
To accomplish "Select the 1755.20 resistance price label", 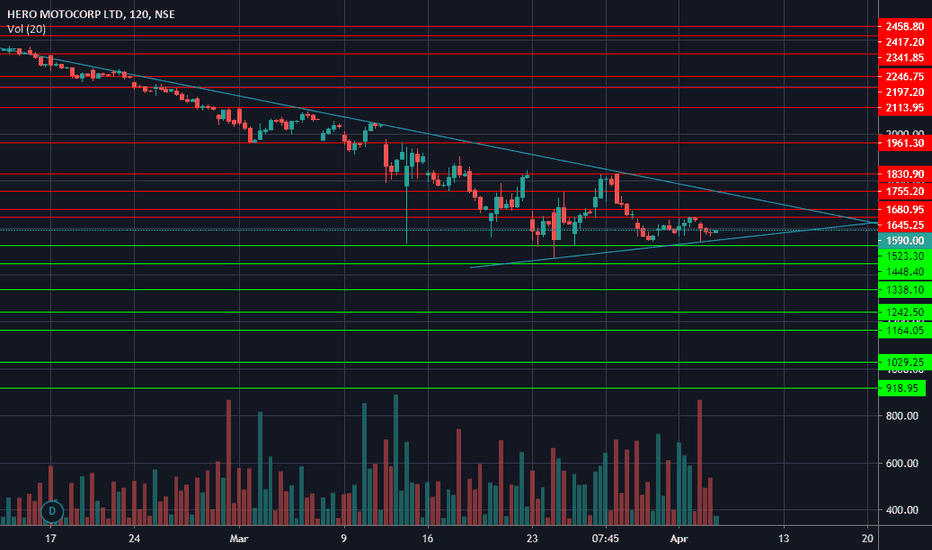I will 905,191.
